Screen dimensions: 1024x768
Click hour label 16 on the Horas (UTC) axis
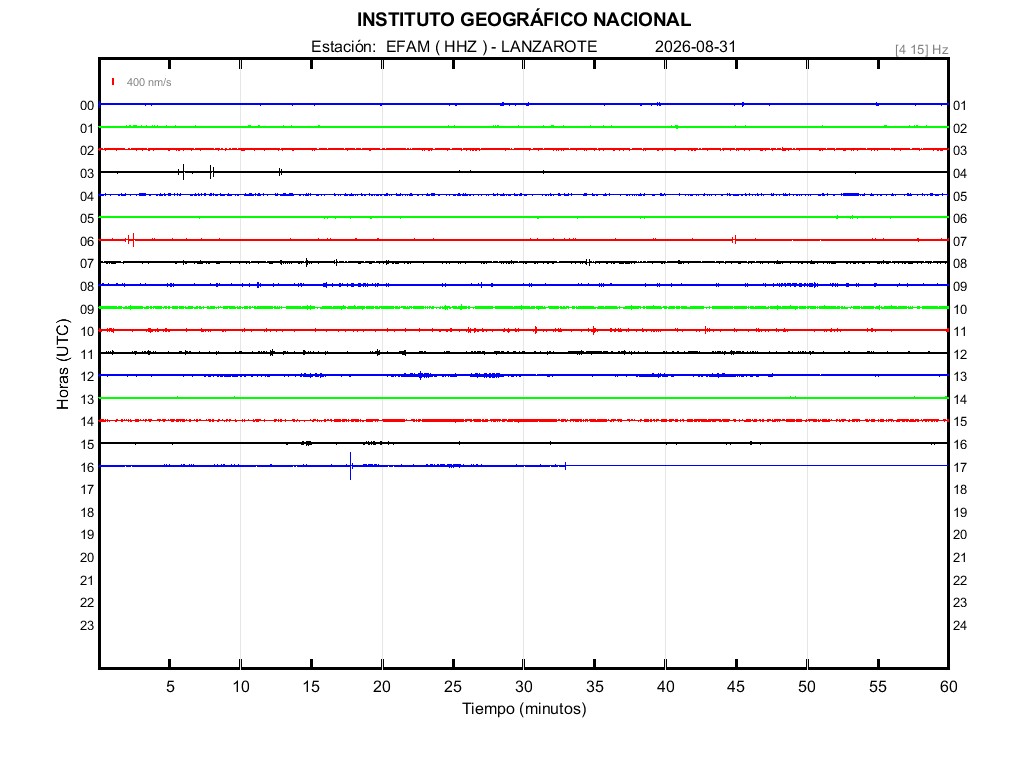(87, 468)
